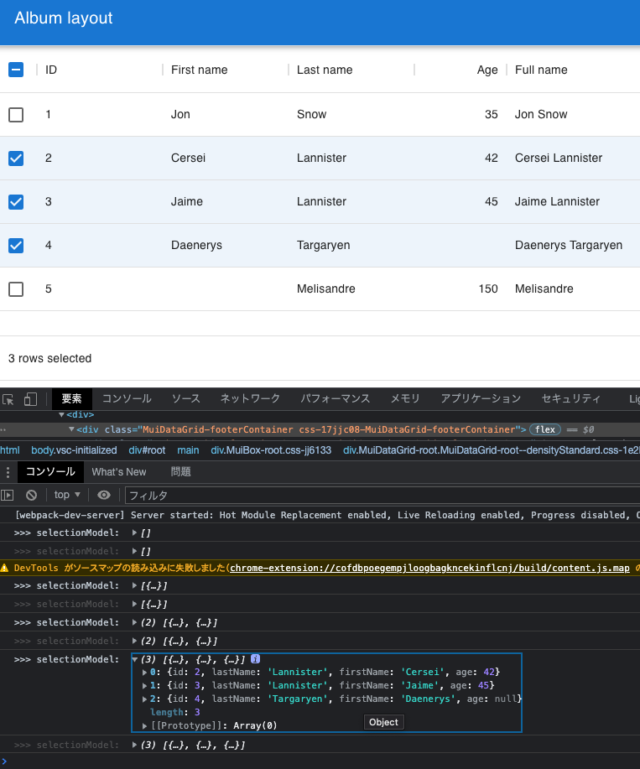640x769 pixels.
Task: Click the blue info icon beside the array
Action: click(255, 660)
